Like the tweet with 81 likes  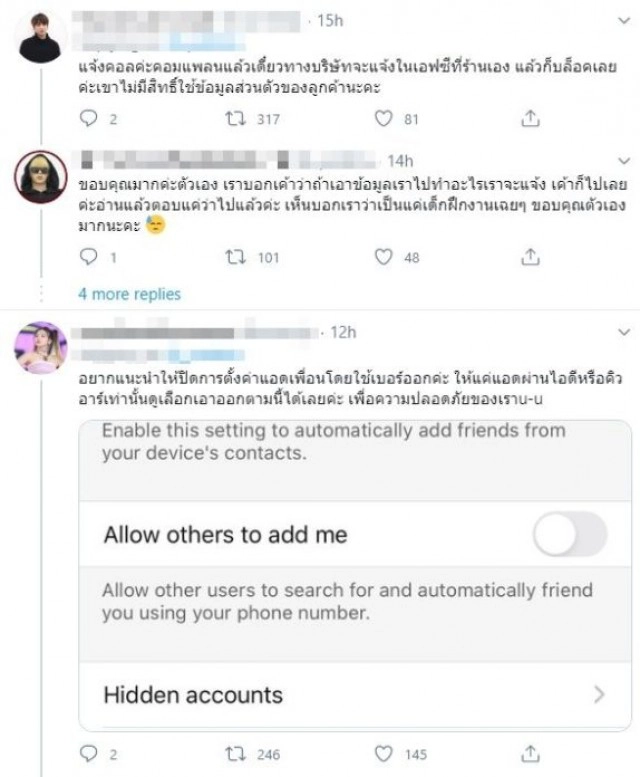pos(384,118)
